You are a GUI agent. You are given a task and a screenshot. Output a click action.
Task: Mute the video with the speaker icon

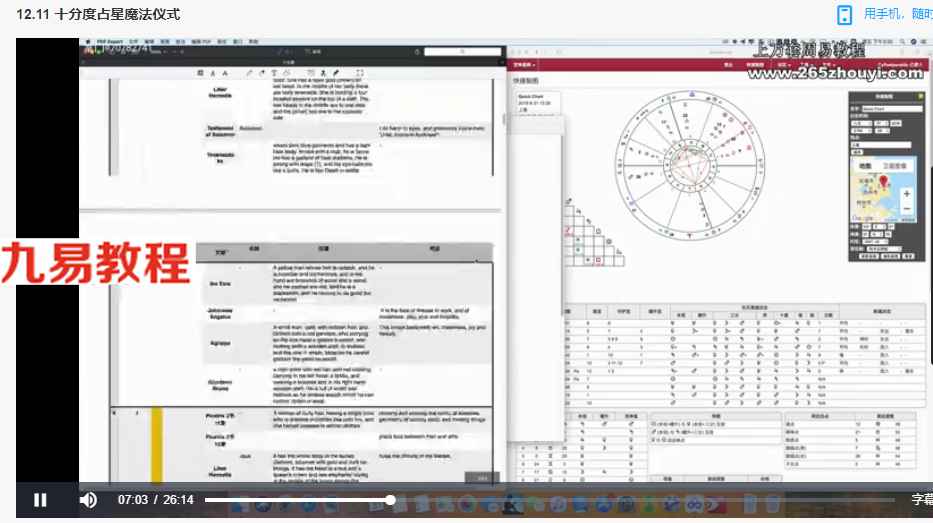pyautogui.click(x=88, y=500)
